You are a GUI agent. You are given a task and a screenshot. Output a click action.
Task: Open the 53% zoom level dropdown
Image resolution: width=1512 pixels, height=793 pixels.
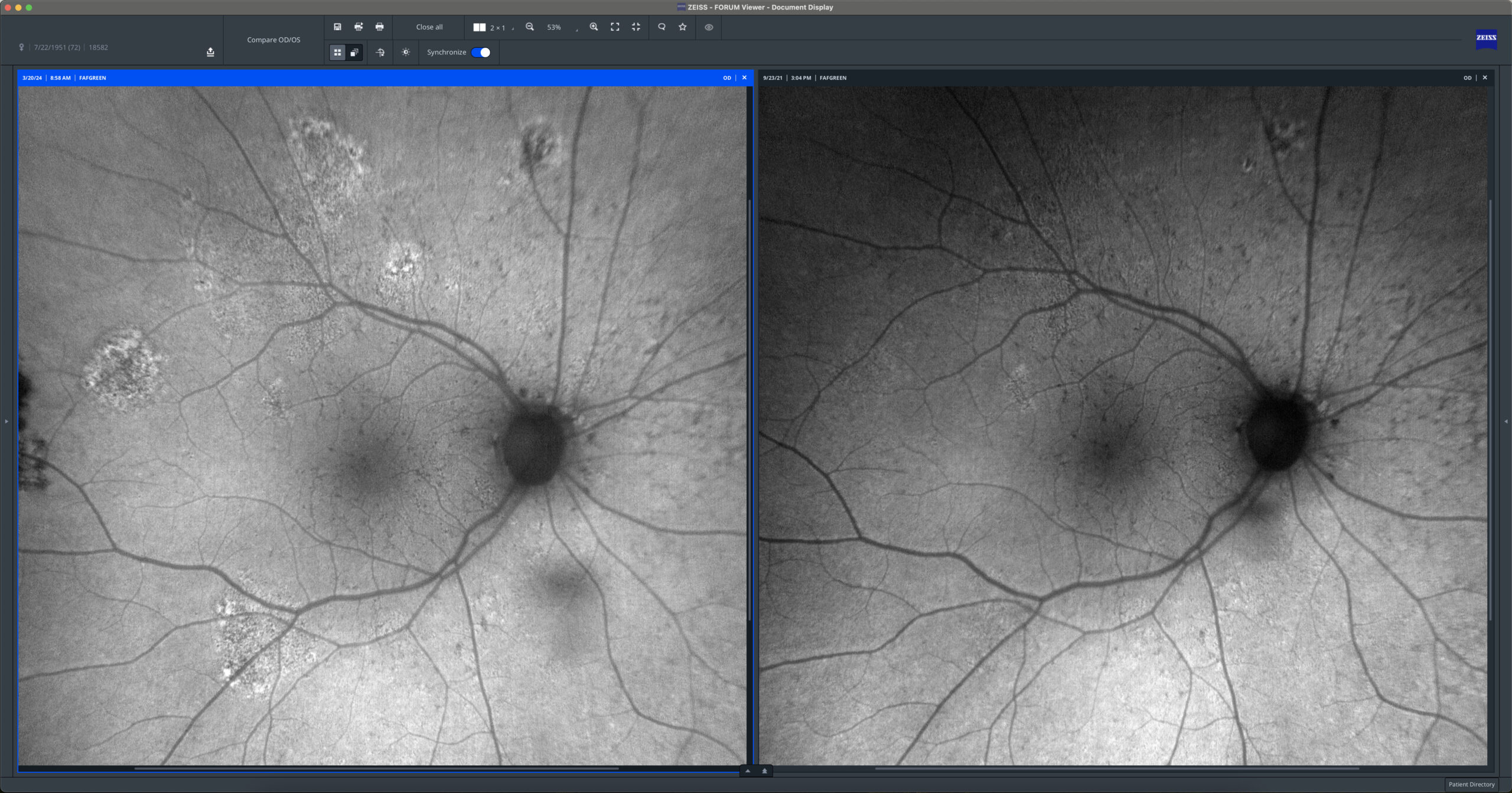(x=562, y=28)
